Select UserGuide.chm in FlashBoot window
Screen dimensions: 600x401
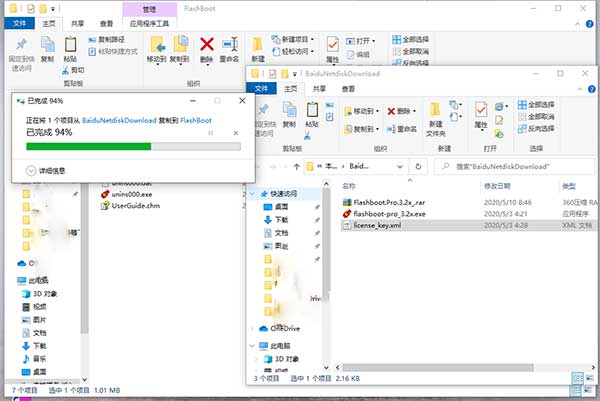coord(130,206)
